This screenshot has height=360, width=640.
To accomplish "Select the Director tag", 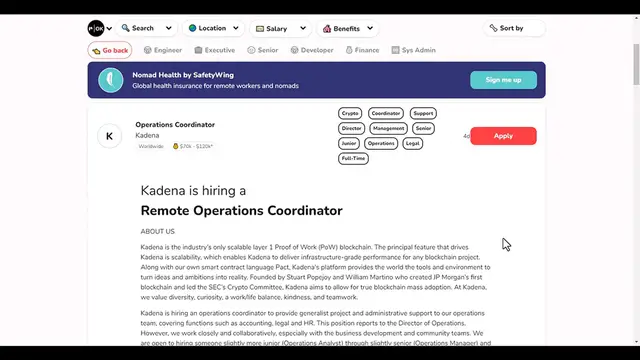I will point(351,129).
